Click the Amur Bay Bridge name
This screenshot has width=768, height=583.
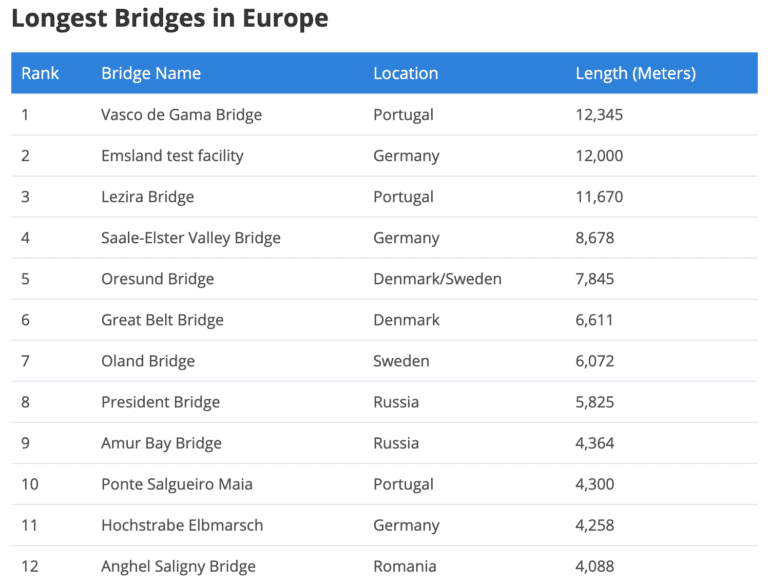(x=161, y=443)
